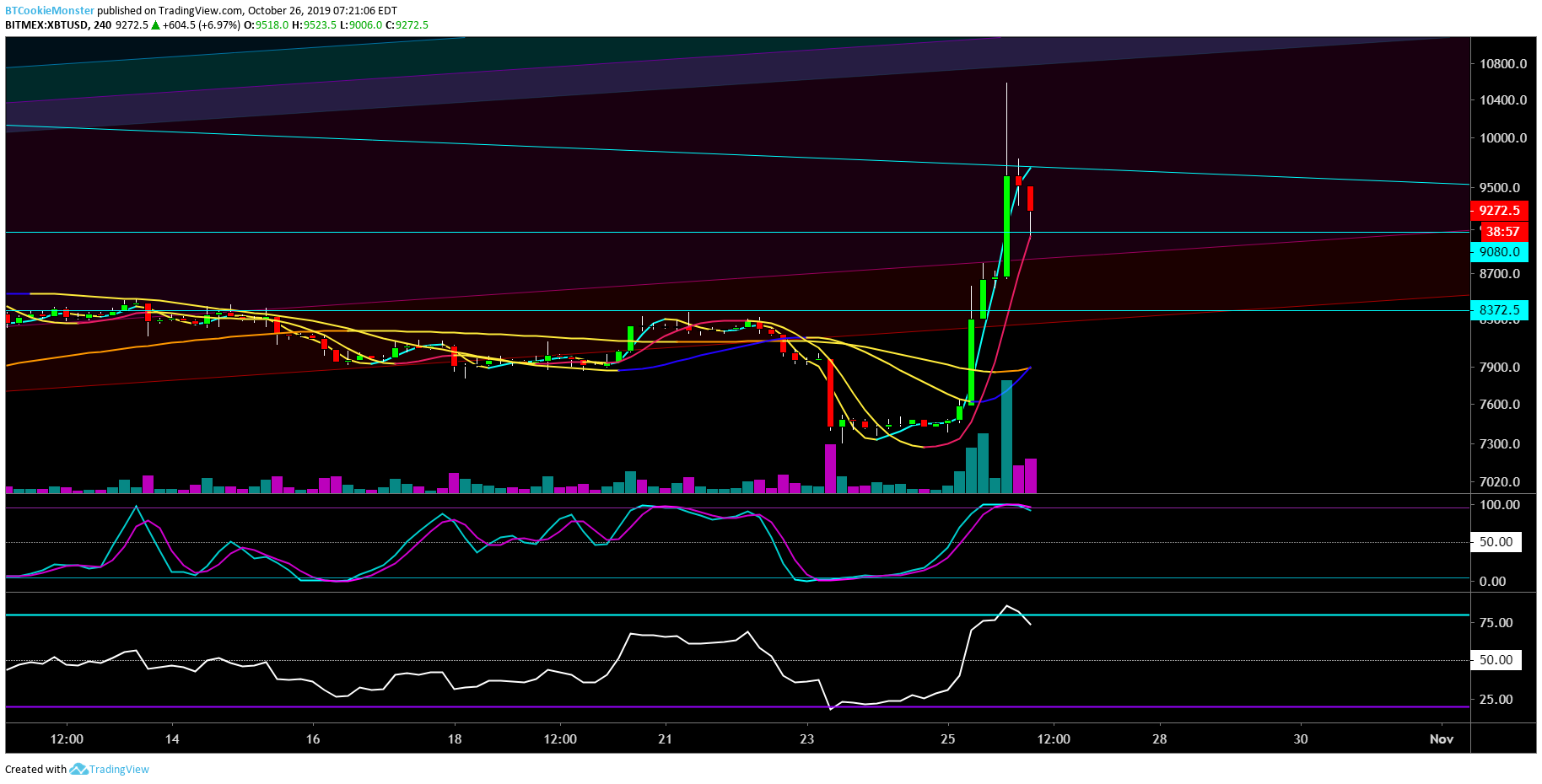
Task: Click the date label 21 on time axis
Action: tap(666, 739)
